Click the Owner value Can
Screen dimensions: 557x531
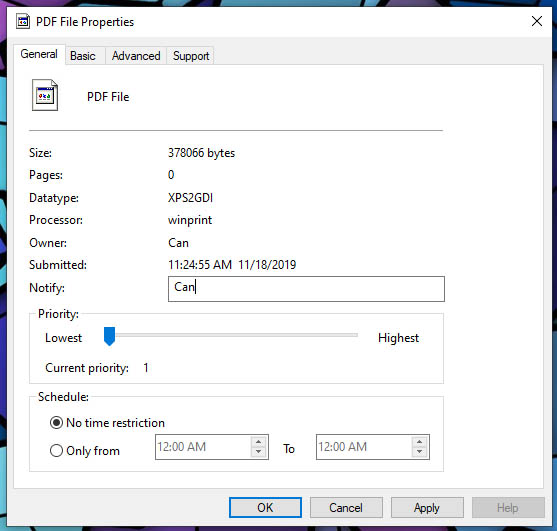[x=178, y=243]
